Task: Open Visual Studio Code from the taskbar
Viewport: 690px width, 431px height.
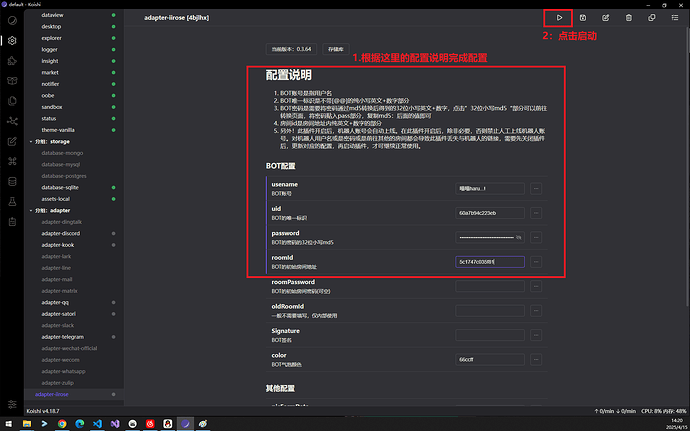Action: click(x=97, y=424)
